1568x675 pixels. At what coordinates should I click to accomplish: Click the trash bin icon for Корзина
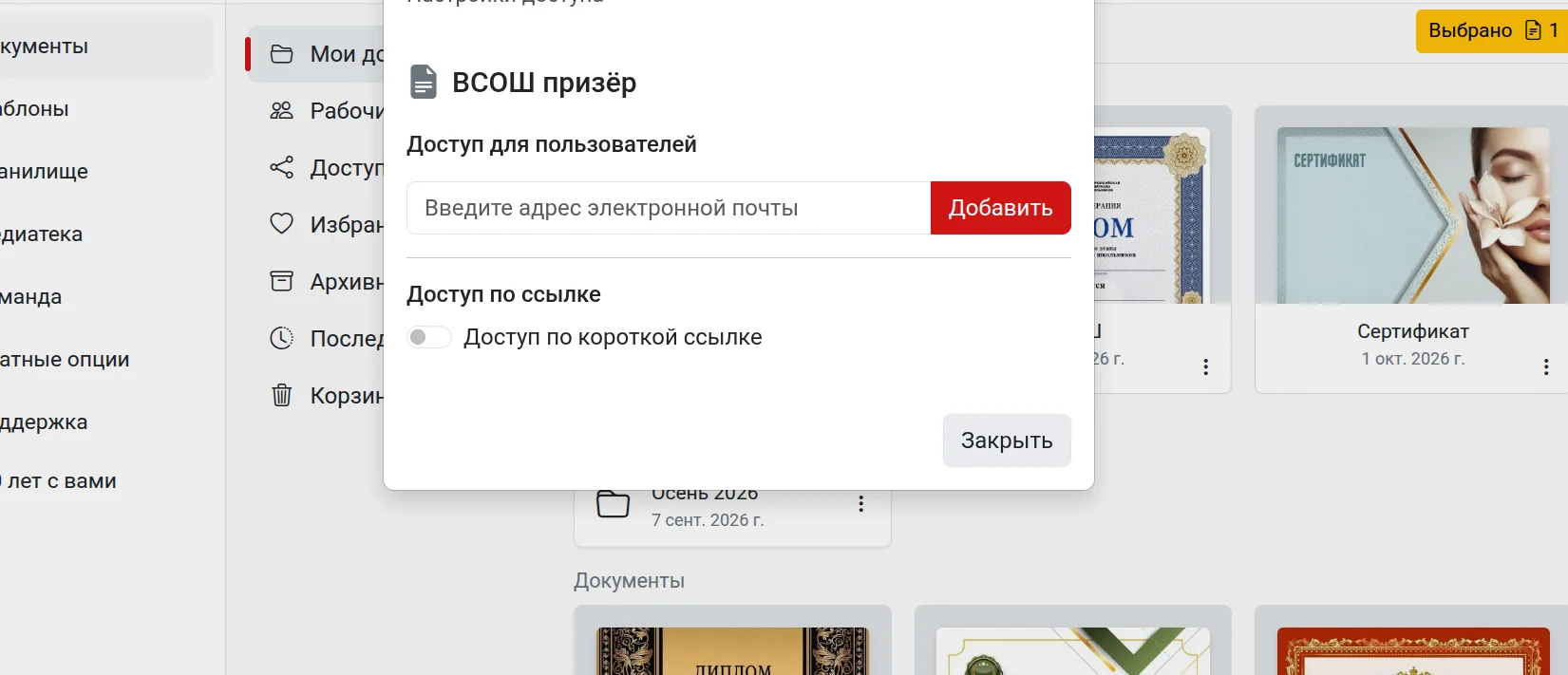282,395
